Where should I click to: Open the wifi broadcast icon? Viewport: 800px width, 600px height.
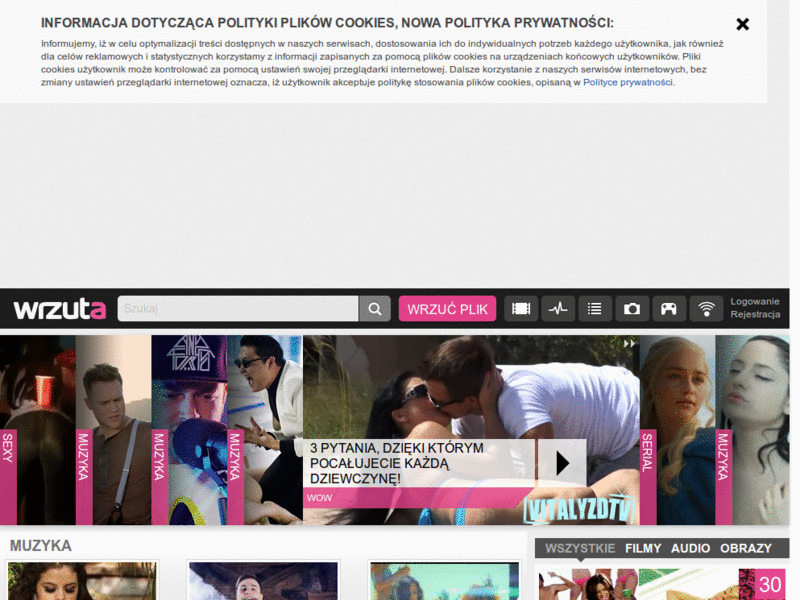coord(706,309)
